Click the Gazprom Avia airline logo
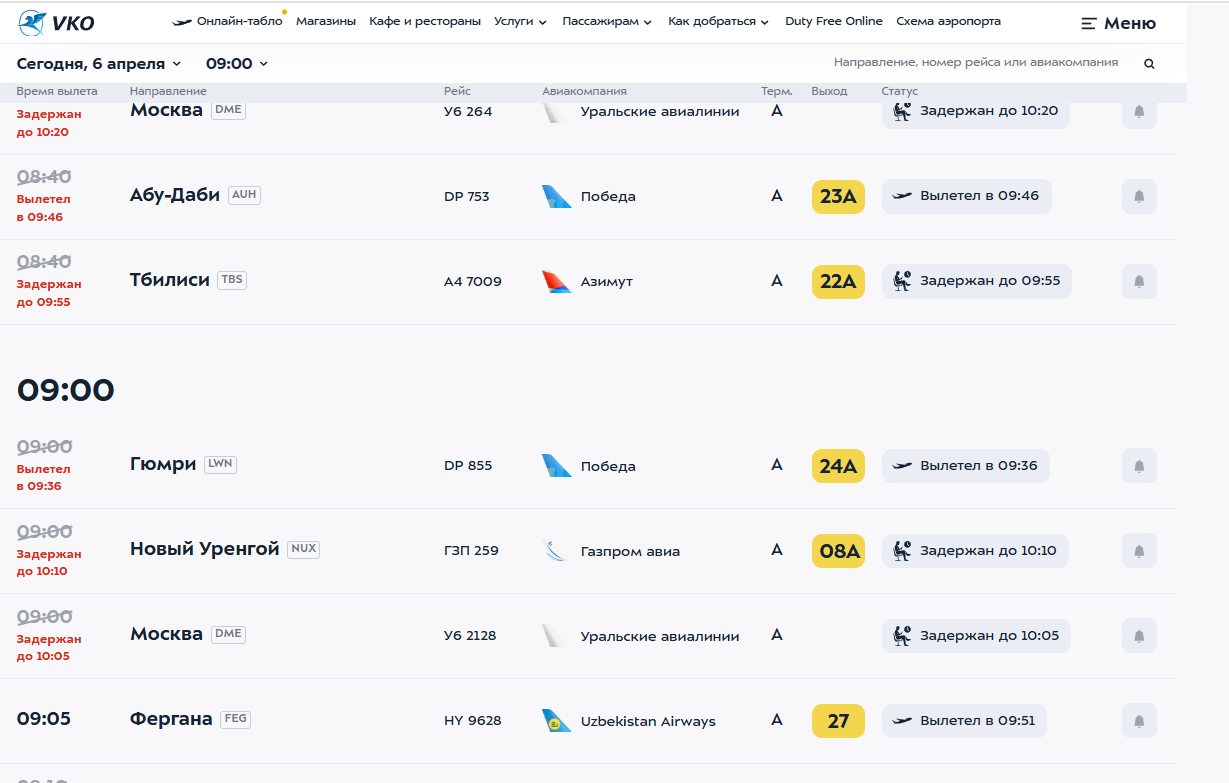Screen dimensions: 1229x783 (556, 550)
